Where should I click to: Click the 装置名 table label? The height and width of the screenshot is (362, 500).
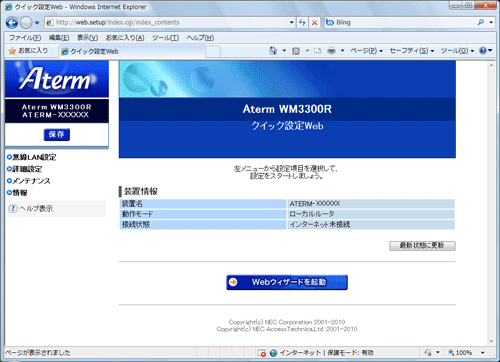pos(132,204)
